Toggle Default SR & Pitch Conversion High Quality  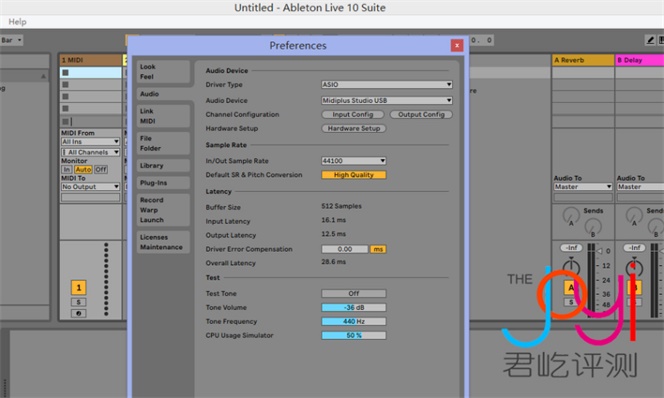354,175
